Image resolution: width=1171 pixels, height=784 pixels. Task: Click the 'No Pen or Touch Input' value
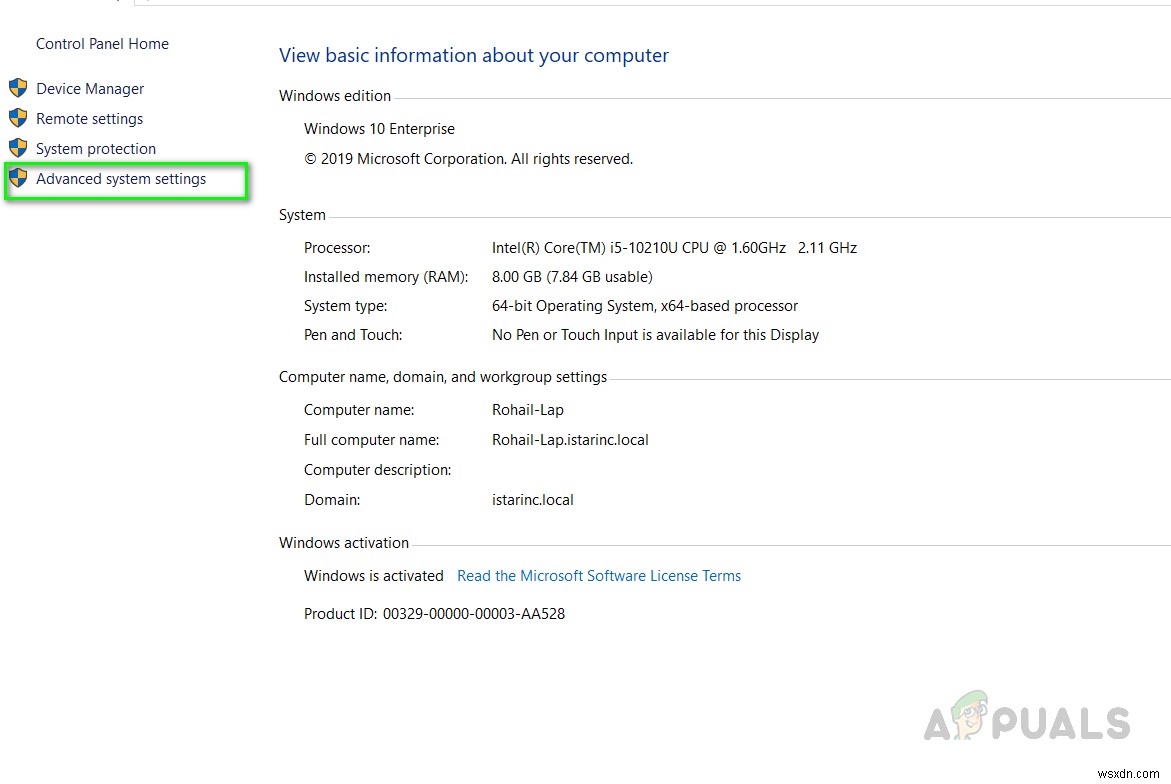pyautogui.click(x=655, y=335)
